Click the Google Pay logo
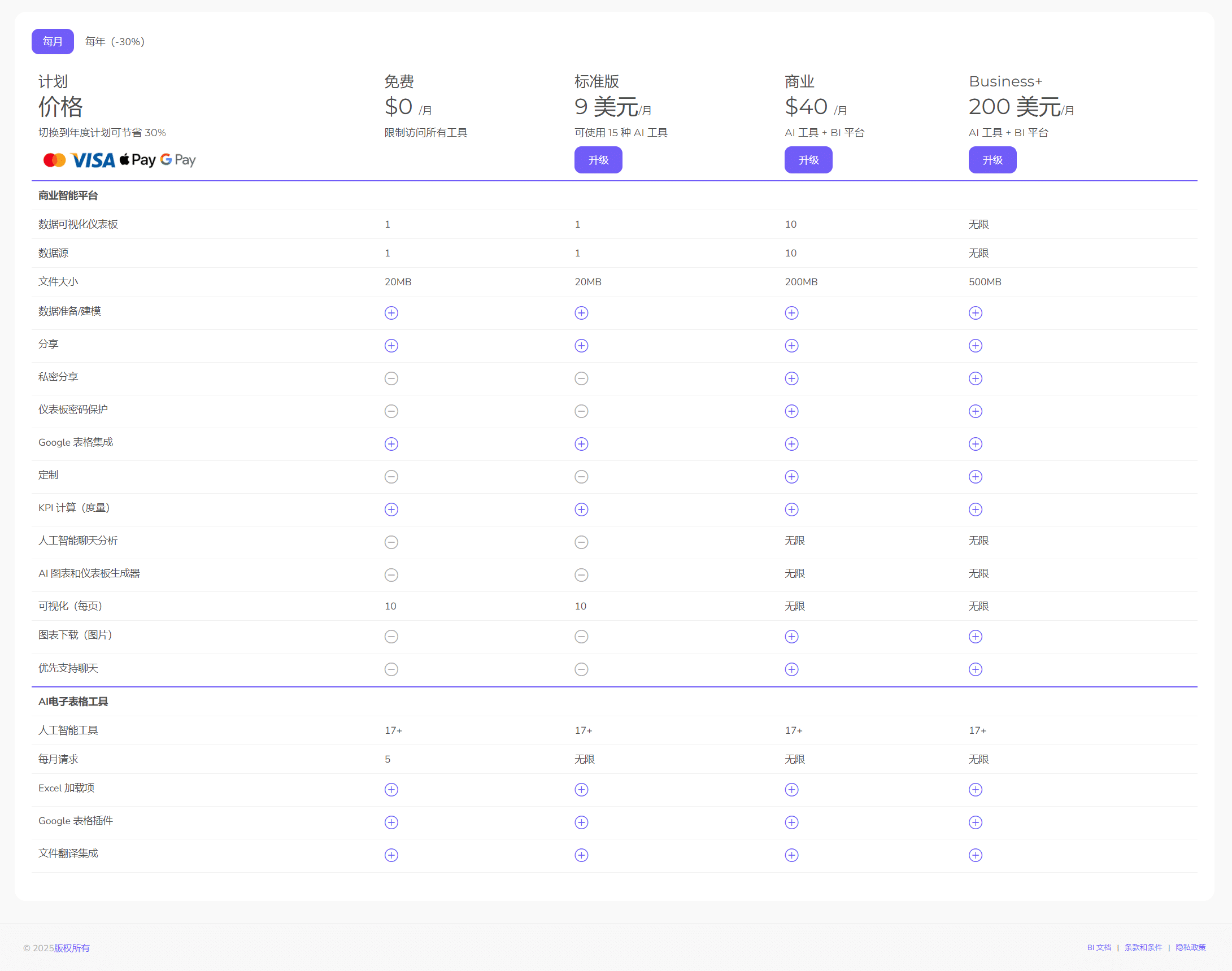Screen dimensions: 1232x971 point(177,160)
